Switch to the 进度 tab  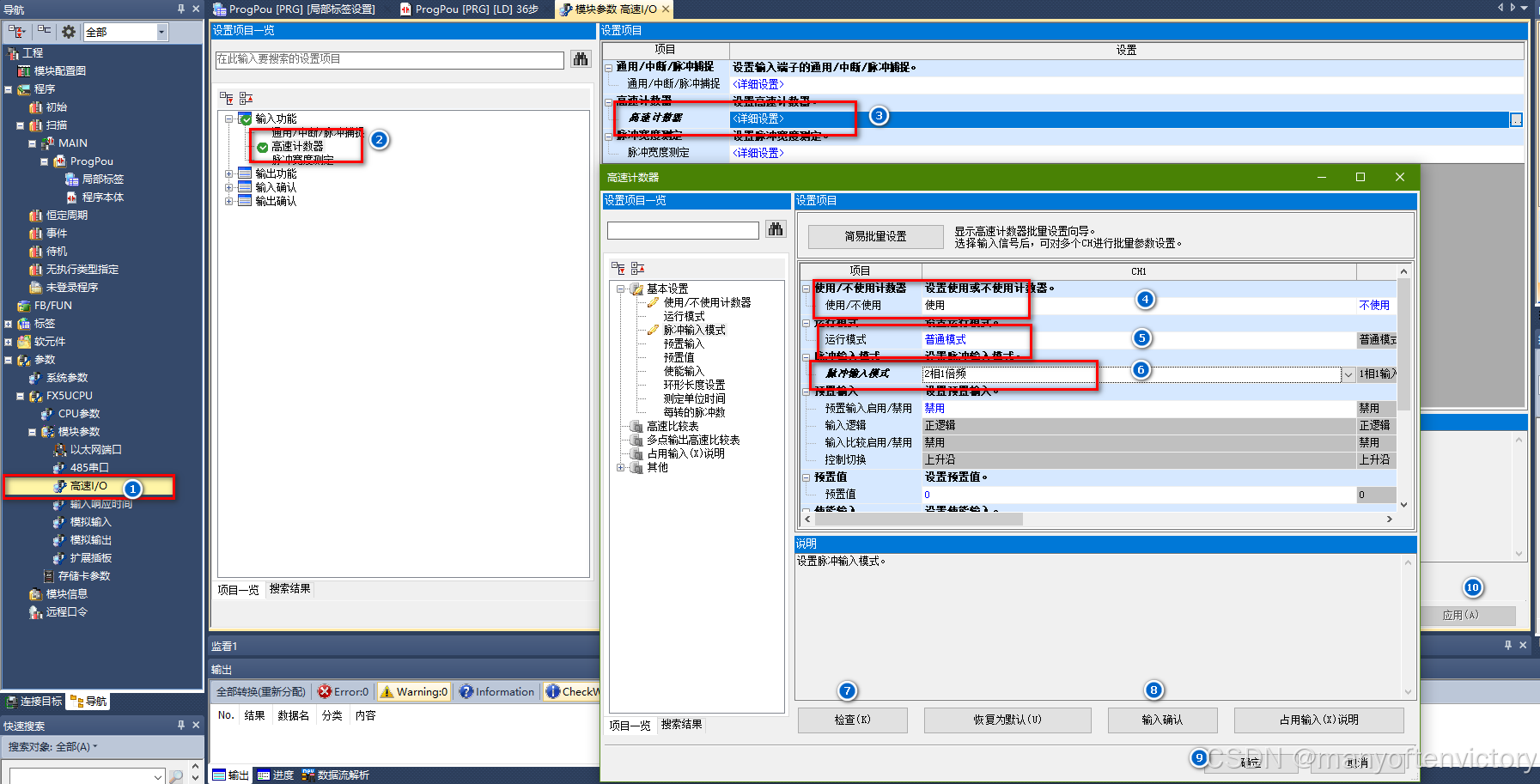(x=275, y=775)
